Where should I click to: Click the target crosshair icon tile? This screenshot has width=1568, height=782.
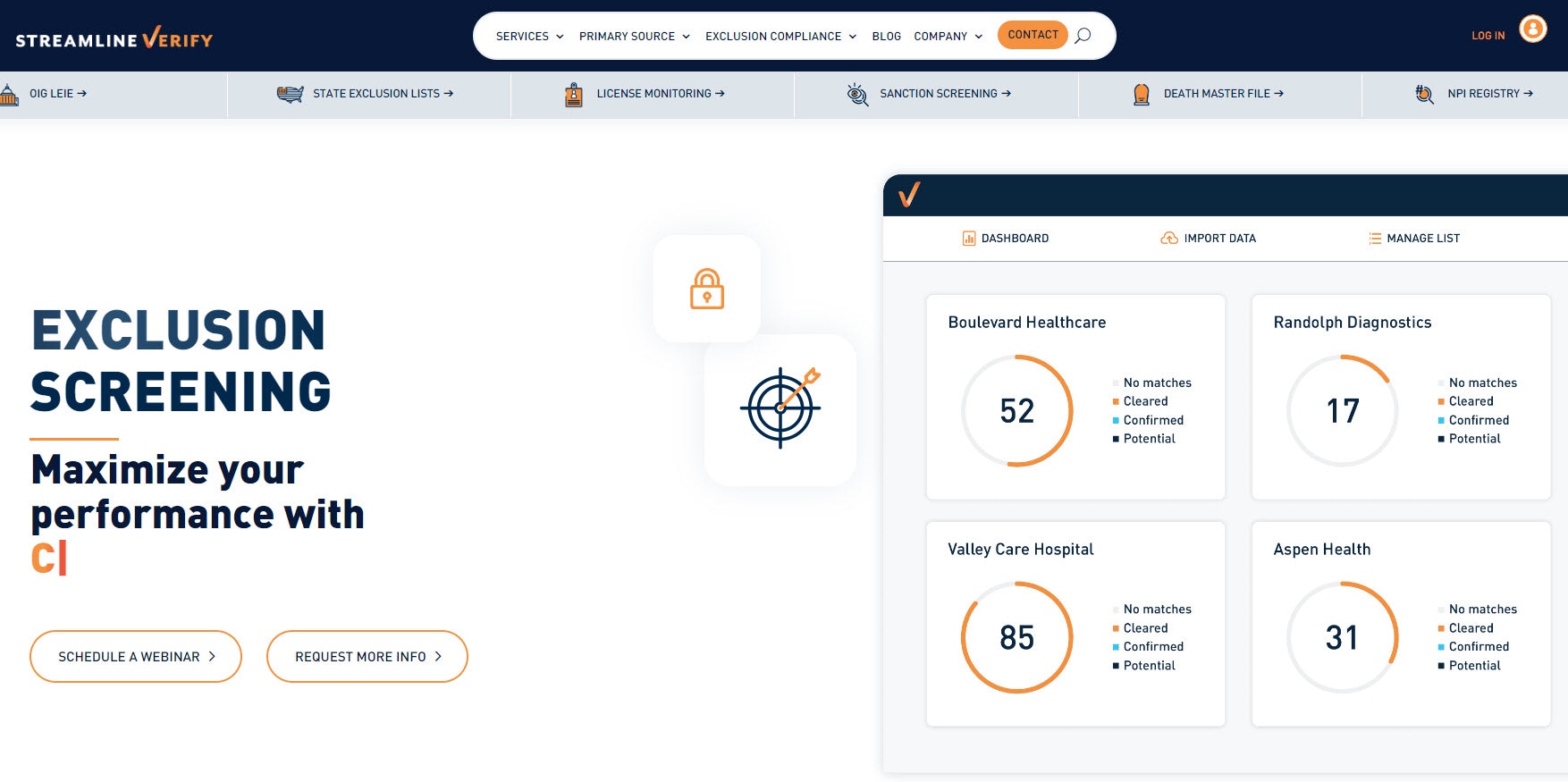click(780, 409)
